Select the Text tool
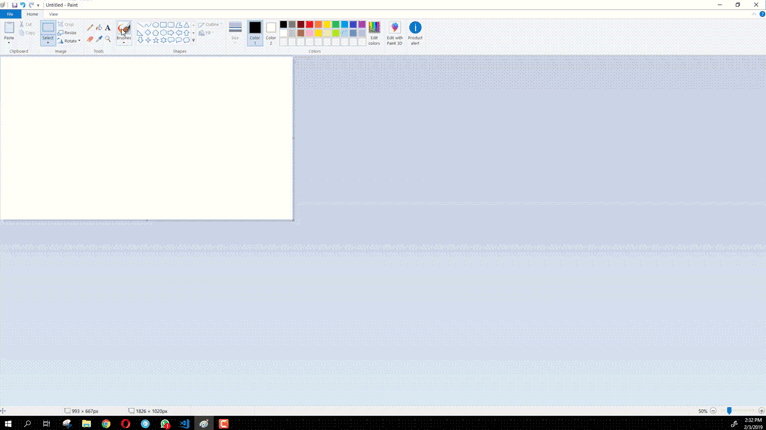The height and width of the screenshot is (430, 766). point(108,28)
